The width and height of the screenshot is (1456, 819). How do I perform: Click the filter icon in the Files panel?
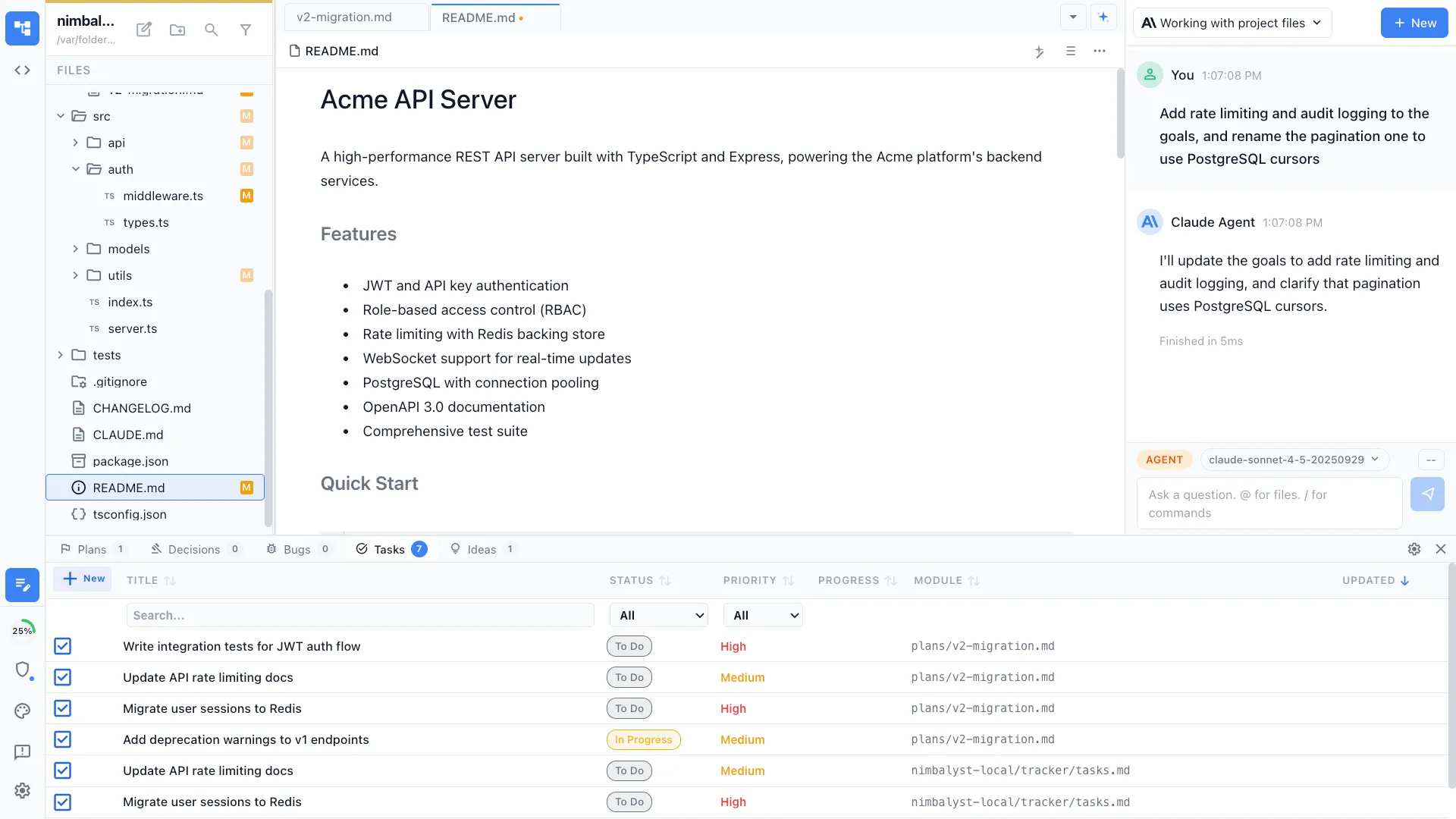(245, 30)
